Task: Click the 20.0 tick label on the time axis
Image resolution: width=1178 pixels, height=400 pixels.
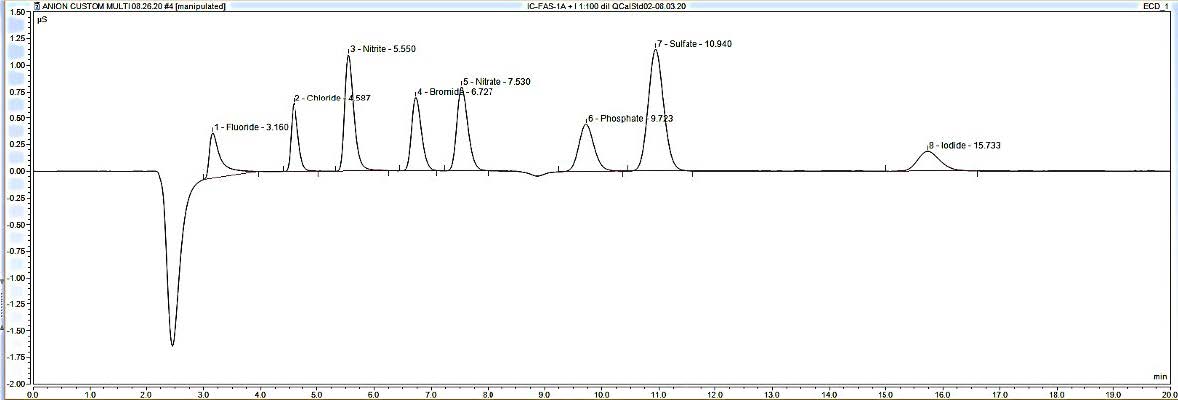Action: point(1169,394)
